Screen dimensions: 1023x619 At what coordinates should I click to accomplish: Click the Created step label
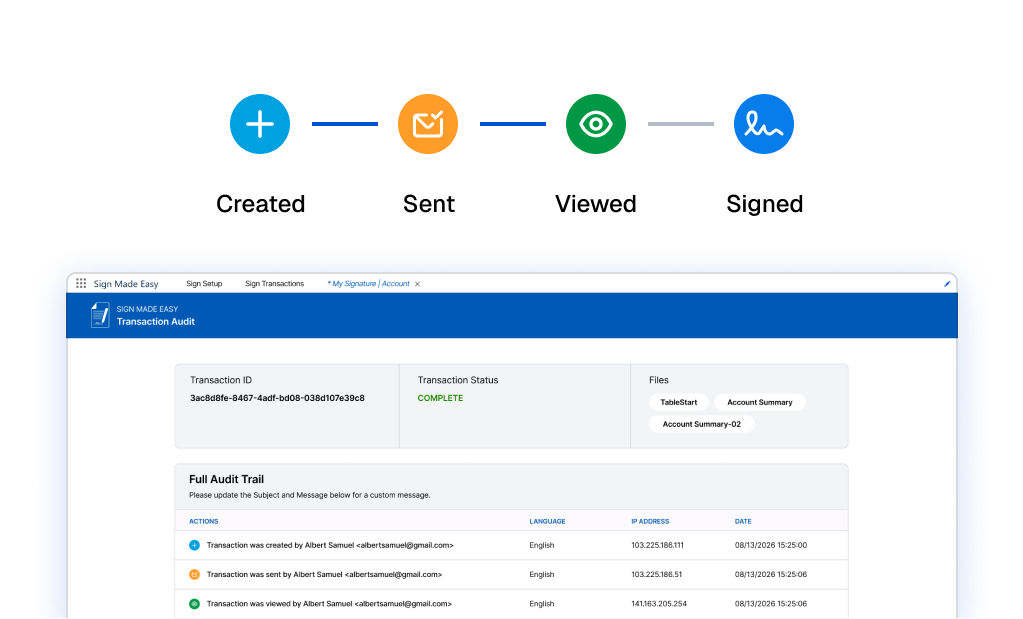(260, 204)
